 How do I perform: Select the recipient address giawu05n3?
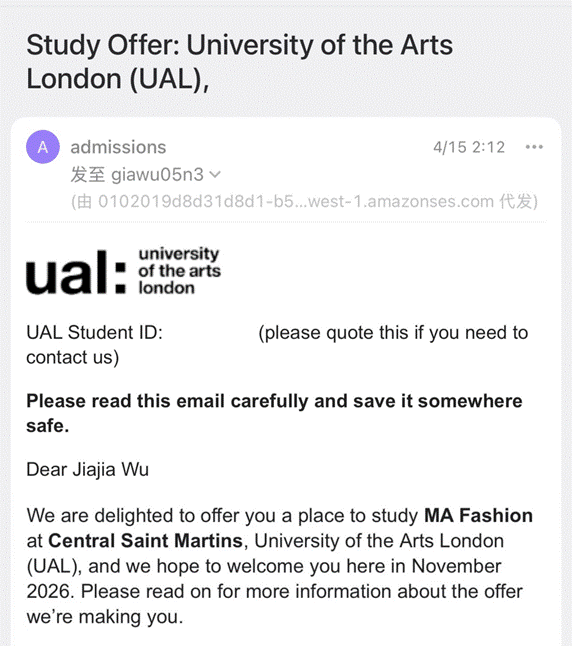point(157,175)
